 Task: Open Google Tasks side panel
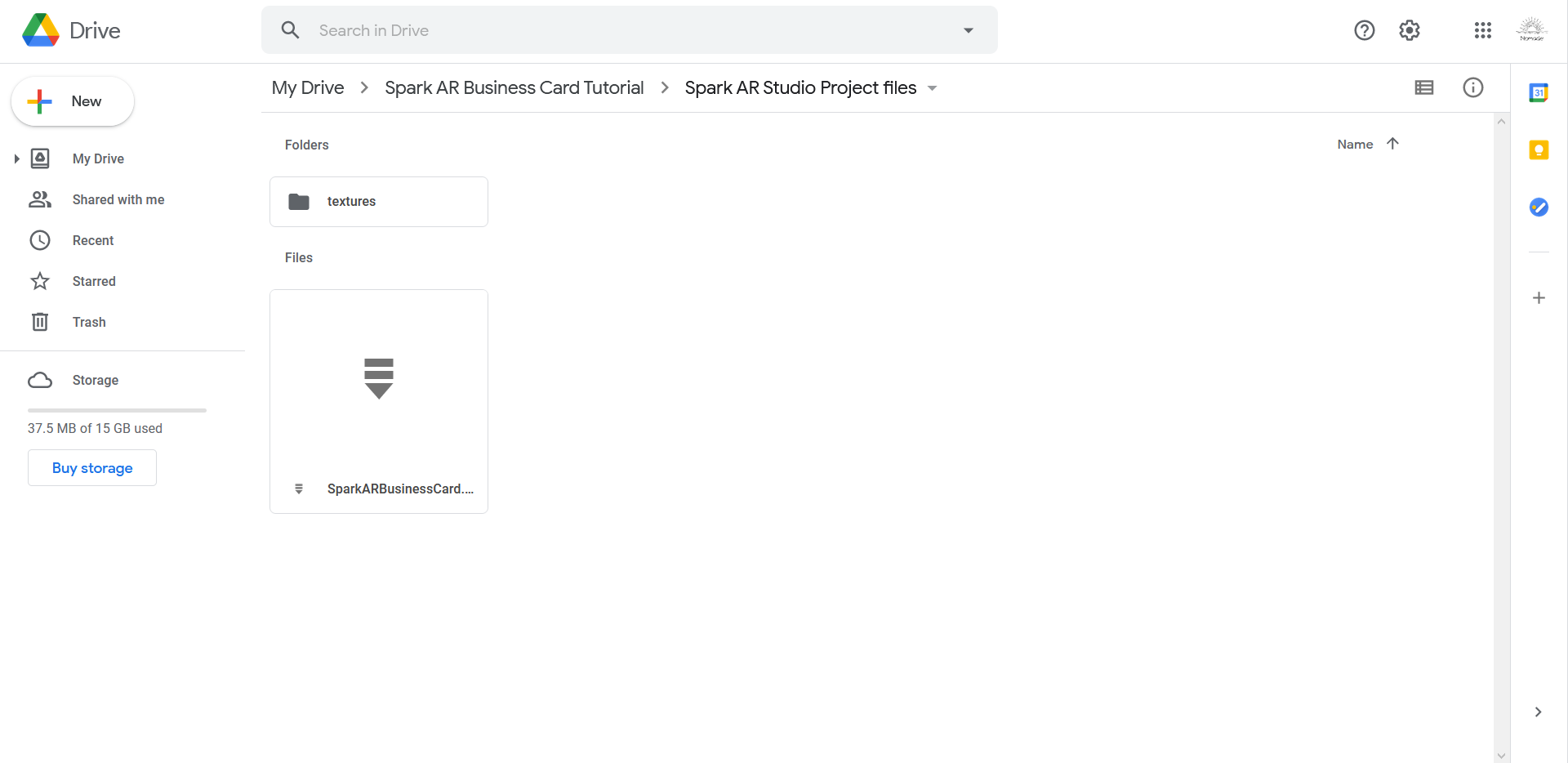point(1539,207)
